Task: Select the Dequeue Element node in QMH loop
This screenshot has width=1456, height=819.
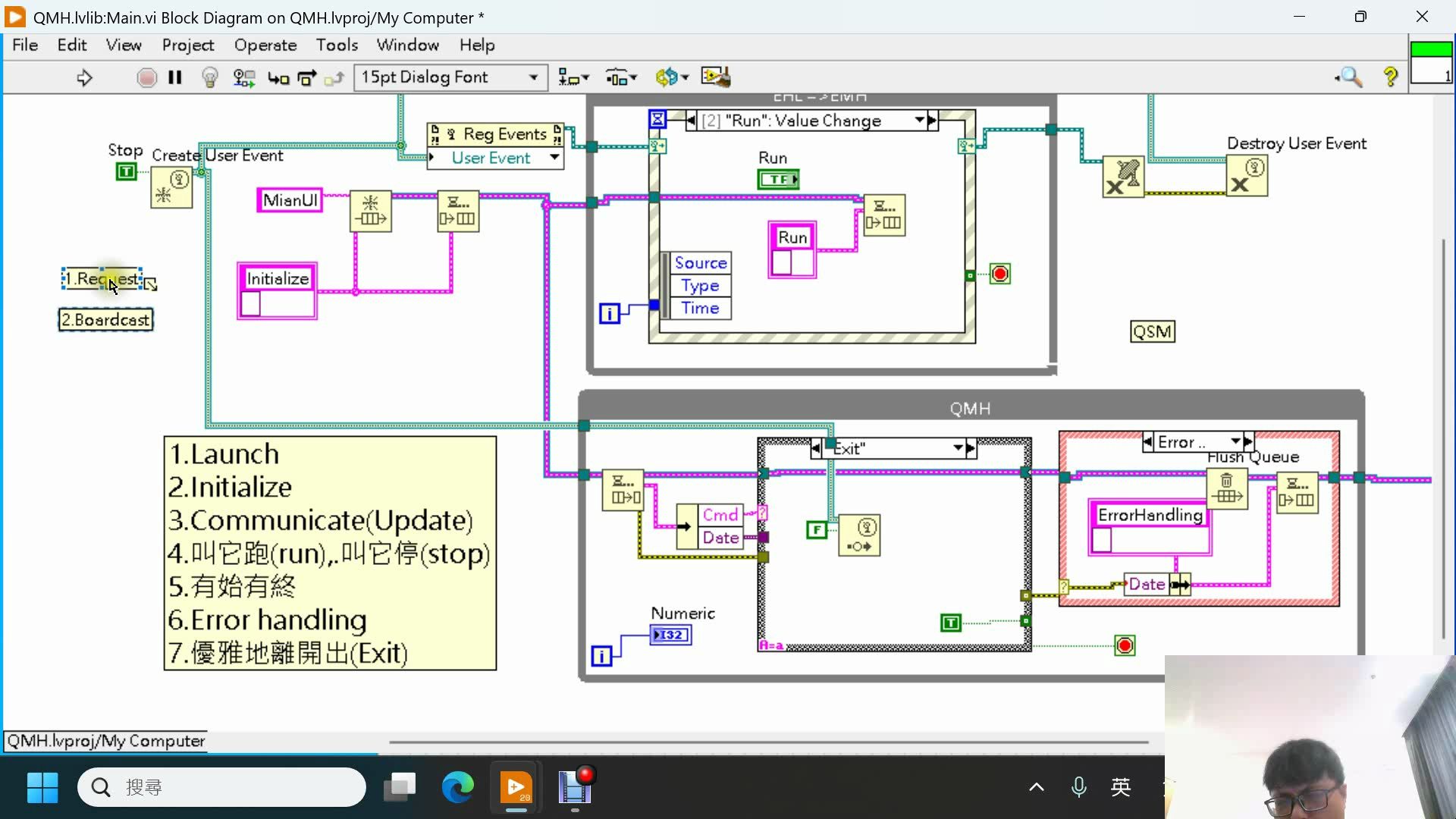Action: (x=623, y=490)
